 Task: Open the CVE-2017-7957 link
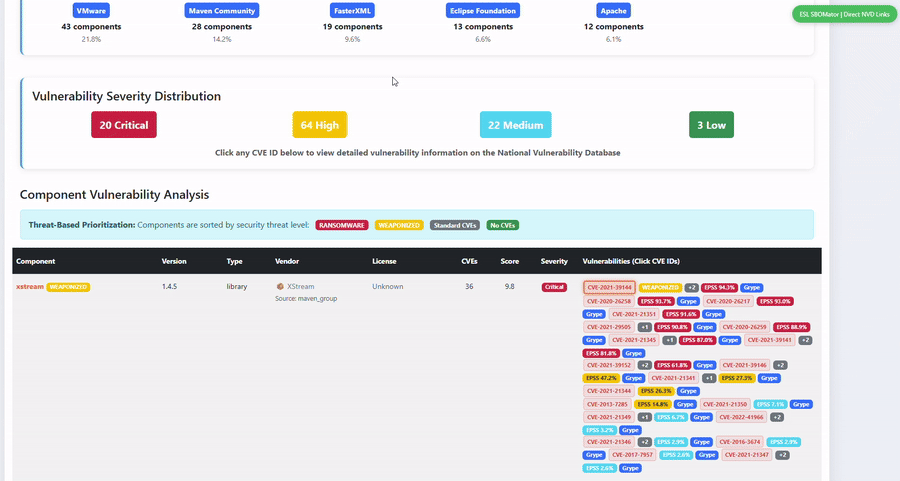[x=632, y=455]
